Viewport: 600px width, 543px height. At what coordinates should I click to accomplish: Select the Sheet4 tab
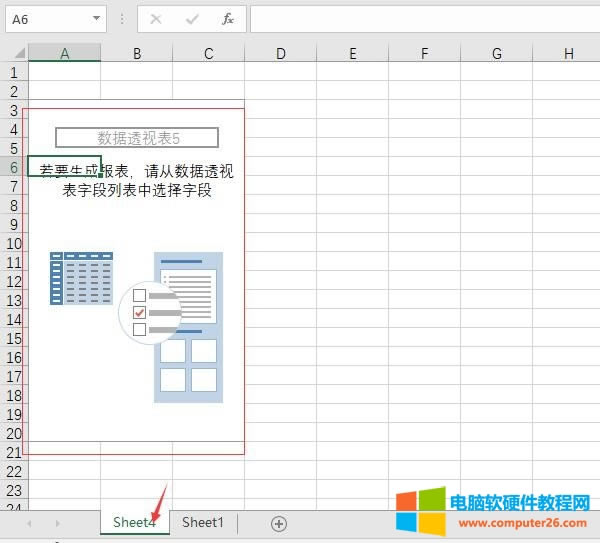pyautogui.click(x=134, y=522)
